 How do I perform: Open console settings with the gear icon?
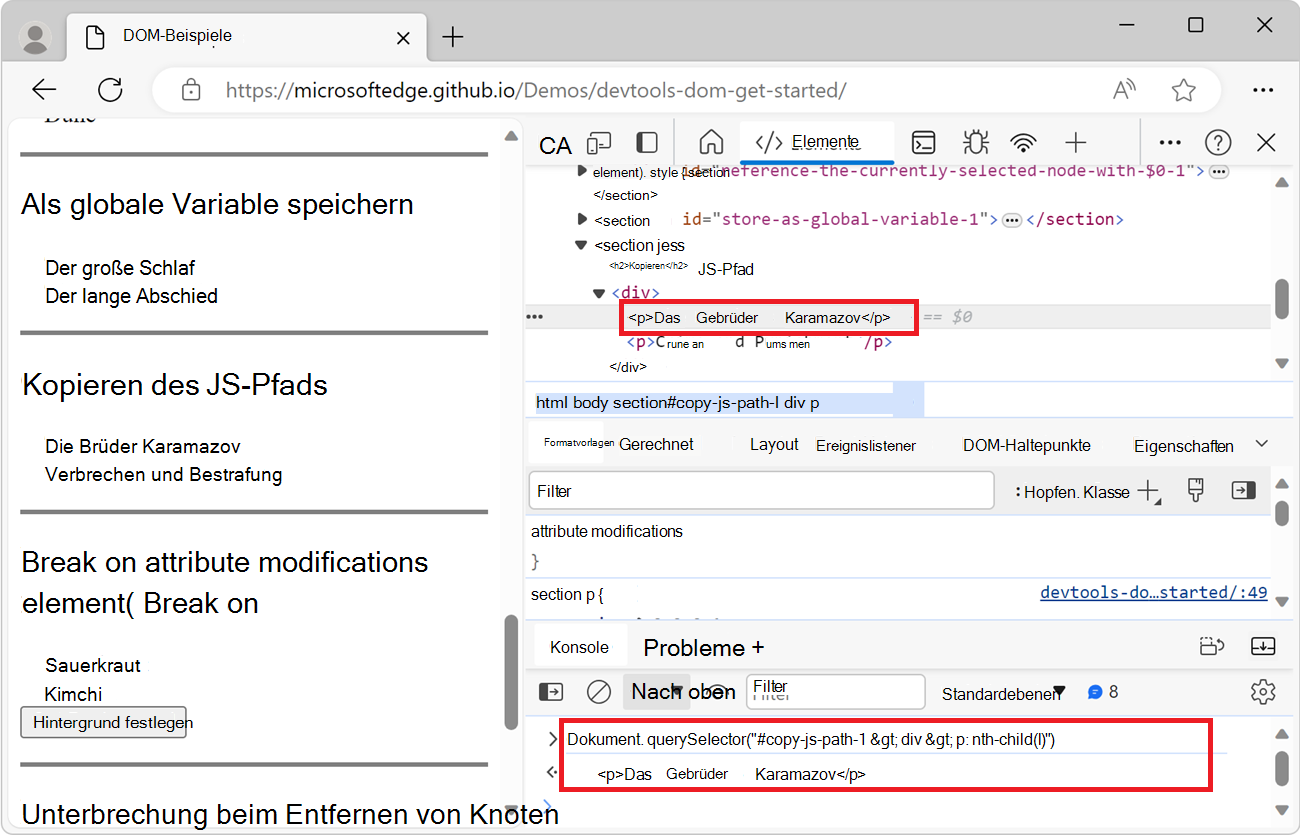(1263, 691)
